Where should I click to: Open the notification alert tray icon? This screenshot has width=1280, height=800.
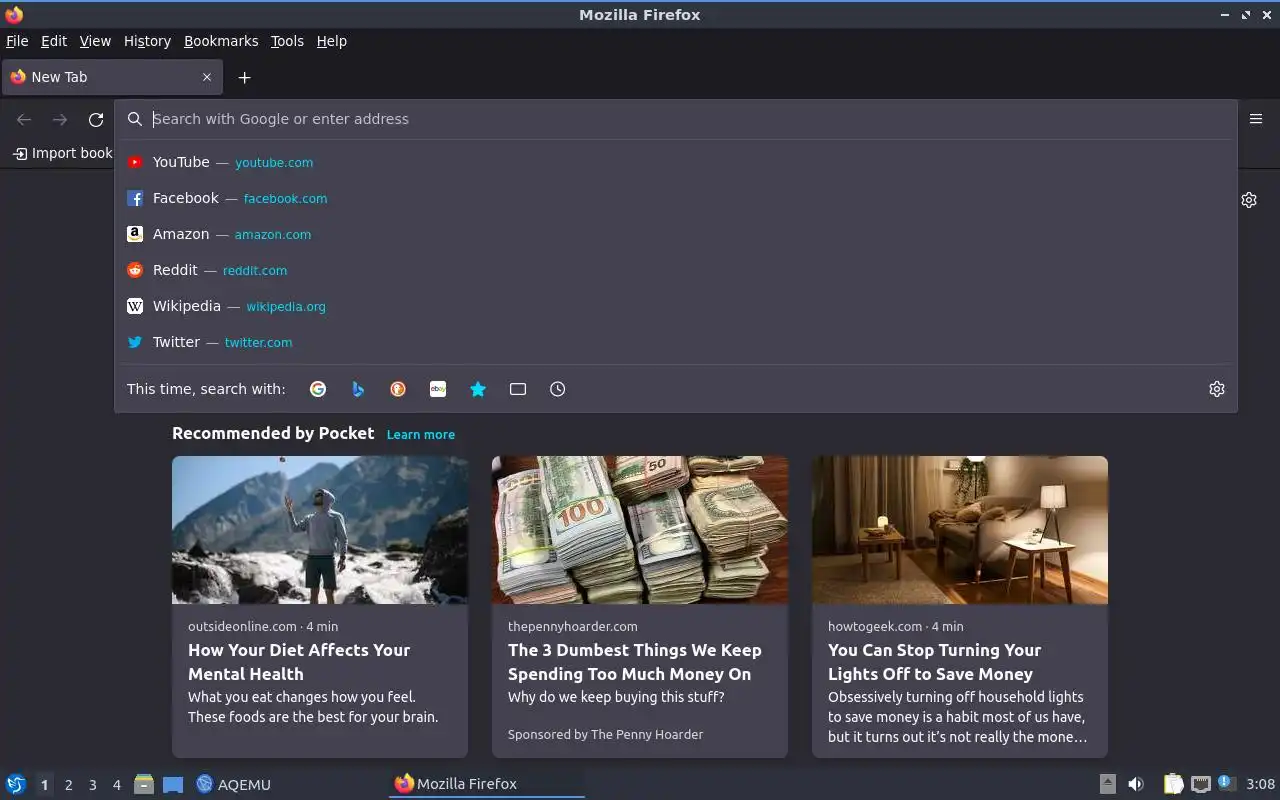(1226, 784)
